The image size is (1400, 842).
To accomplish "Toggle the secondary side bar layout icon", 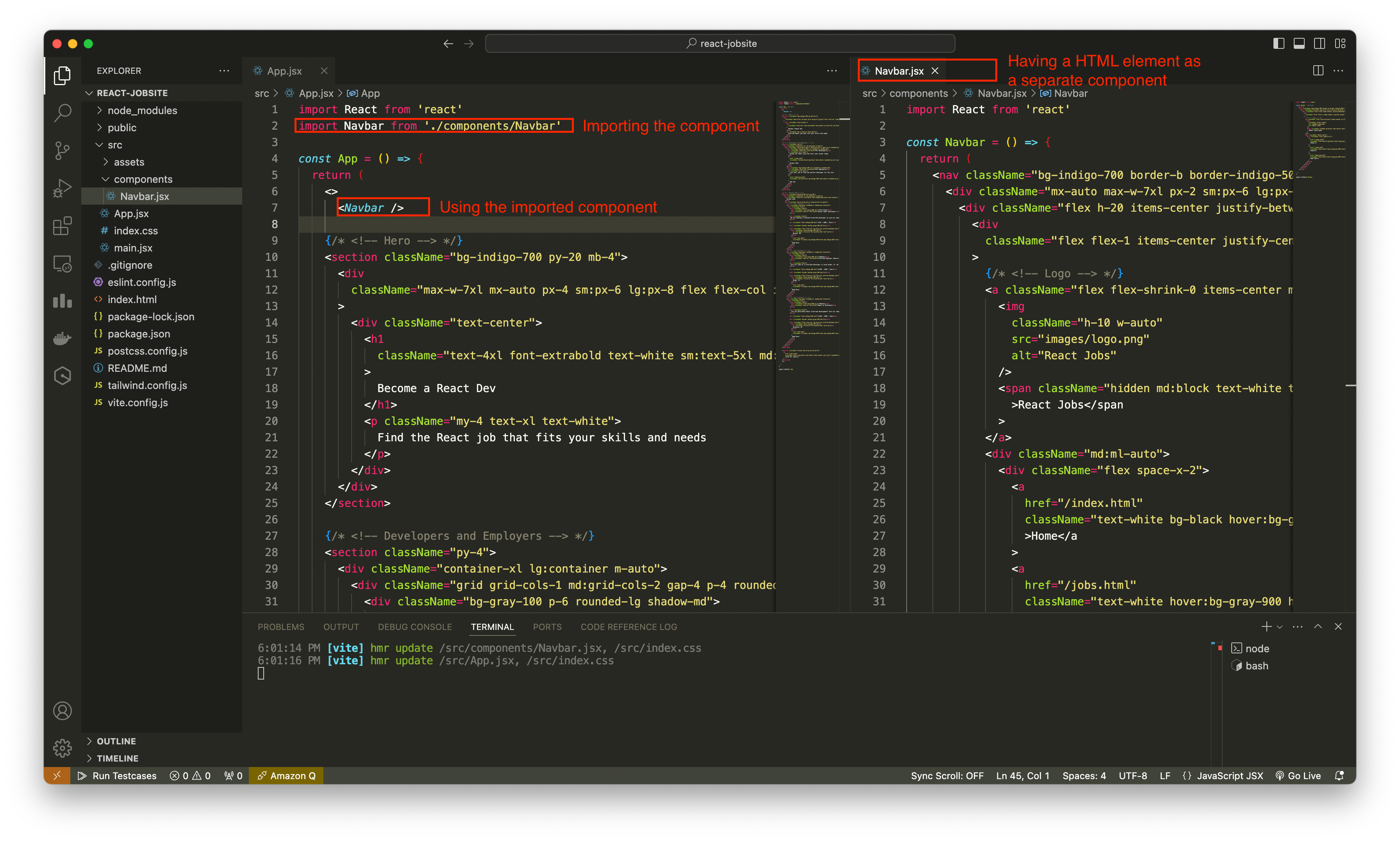I will point(1320,44).
